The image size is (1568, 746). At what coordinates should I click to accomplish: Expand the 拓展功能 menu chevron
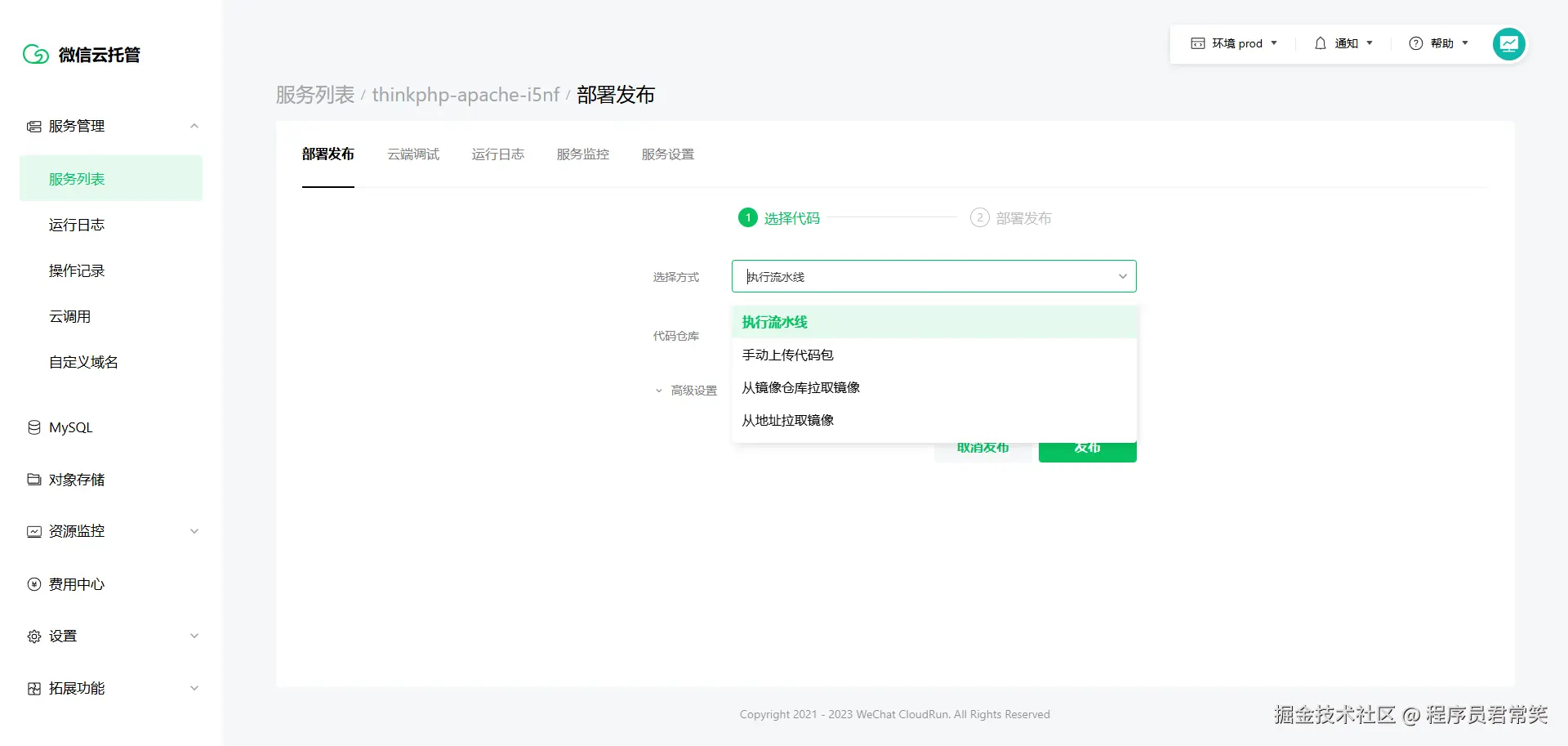(x=194, y=688)
